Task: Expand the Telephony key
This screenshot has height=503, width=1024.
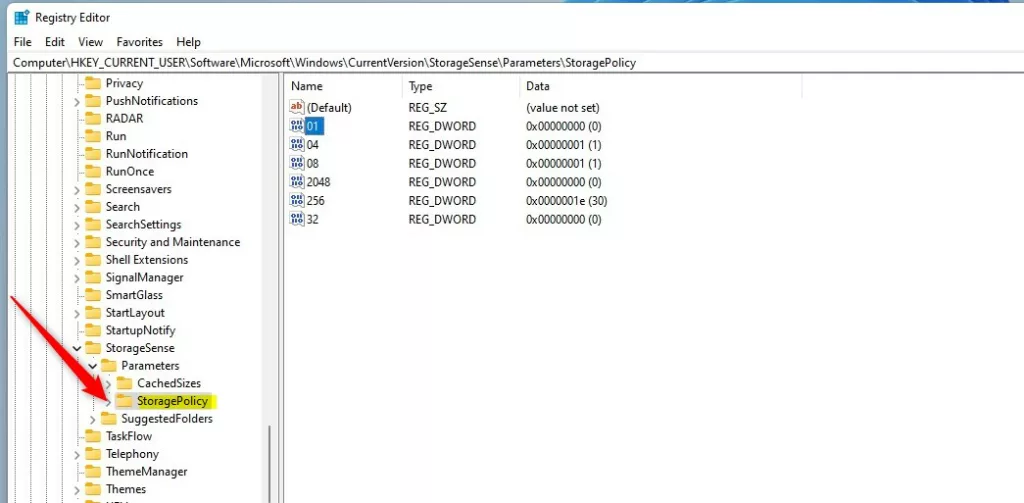Action: (77, 454)
